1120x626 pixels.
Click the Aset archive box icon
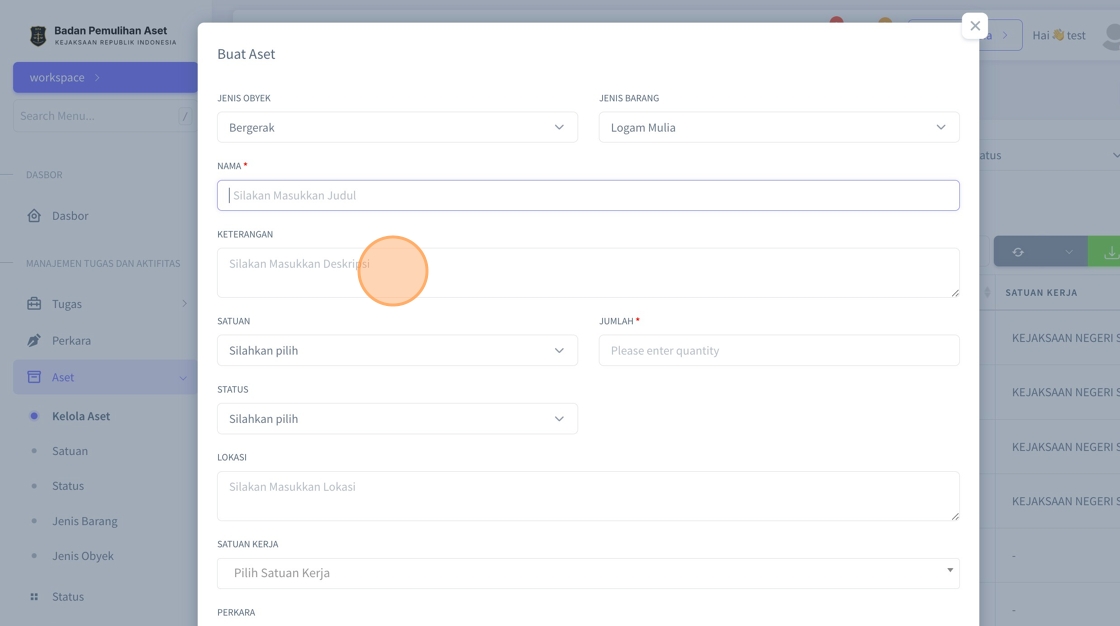click(x=34, y=377)
